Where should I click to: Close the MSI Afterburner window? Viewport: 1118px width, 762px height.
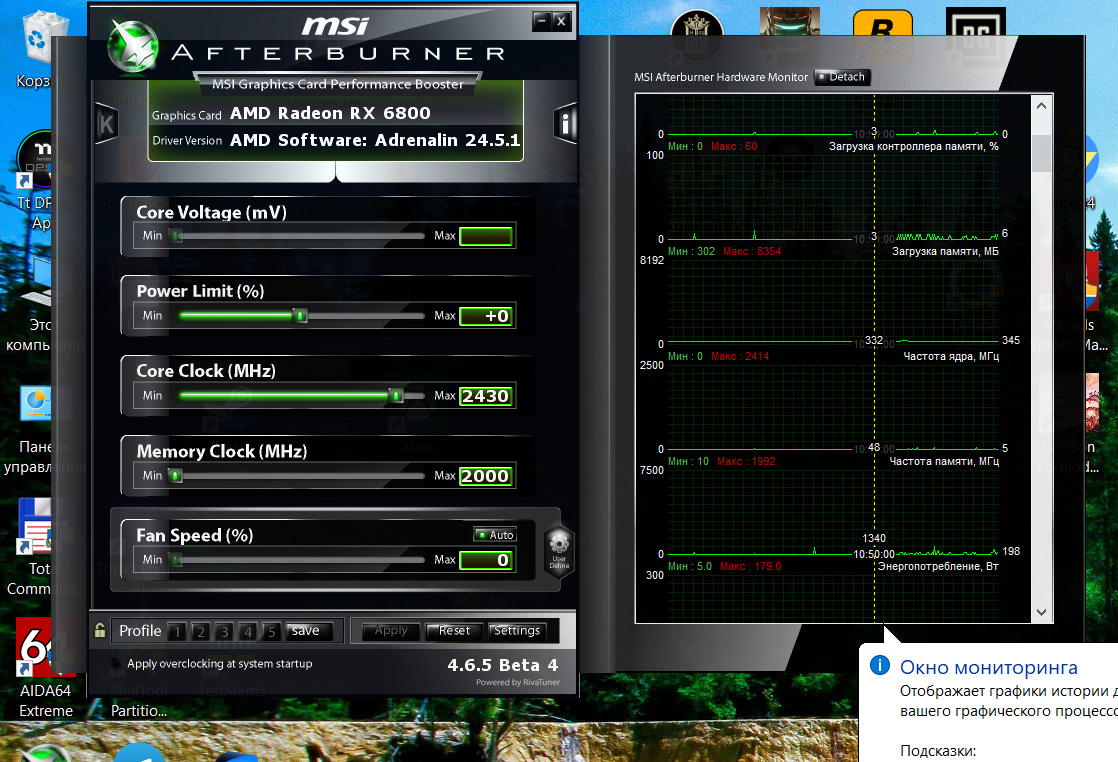561,21
